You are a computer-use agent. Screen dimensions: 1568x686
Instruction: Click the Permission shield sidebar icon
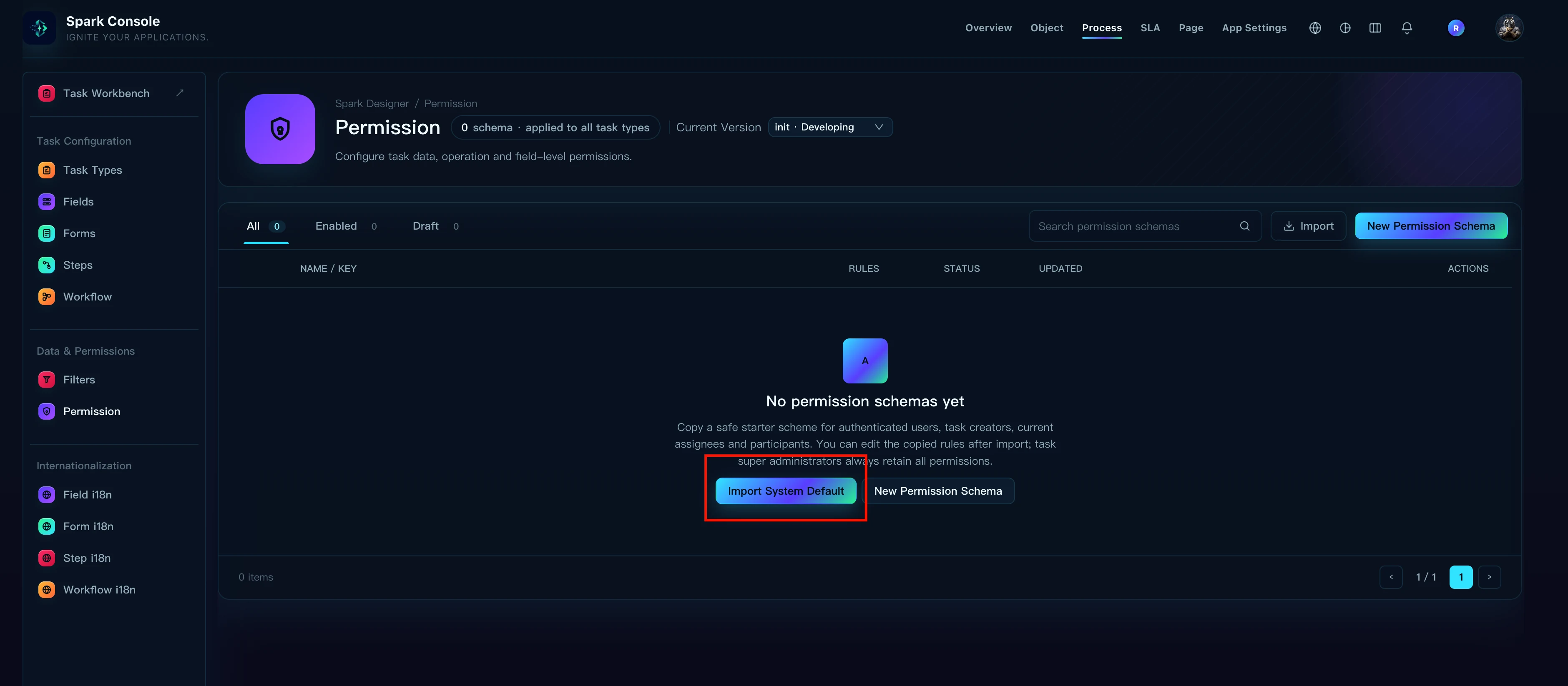click(x=46, y=411)
